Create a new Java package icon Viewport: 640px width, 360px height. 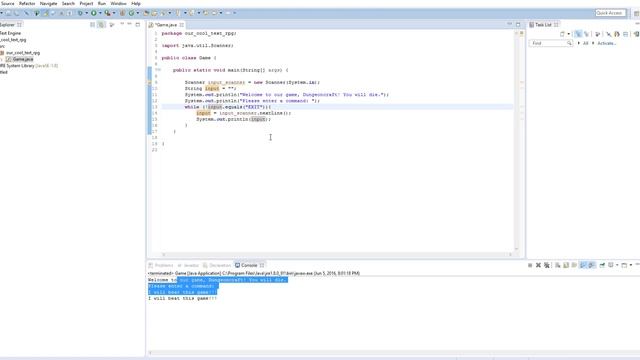pos(122,13)
